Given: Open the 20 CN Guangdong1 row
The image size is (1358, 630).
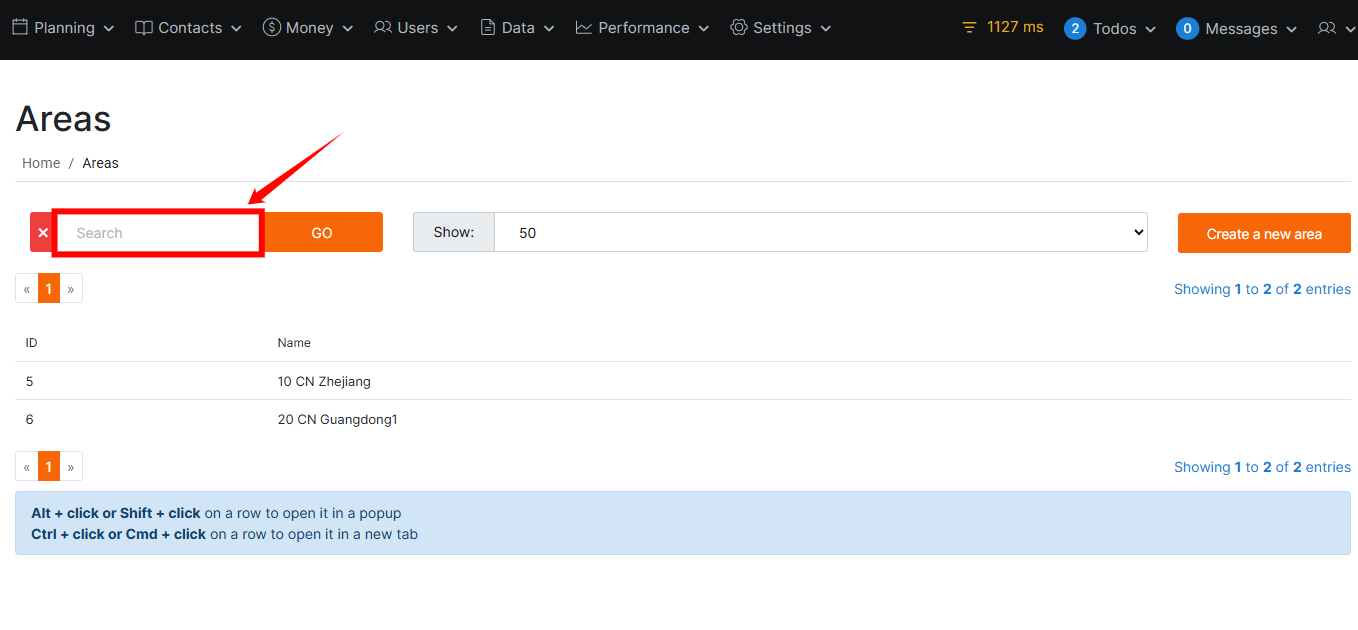Looking at the screenshot, I should tap(337, 419).
